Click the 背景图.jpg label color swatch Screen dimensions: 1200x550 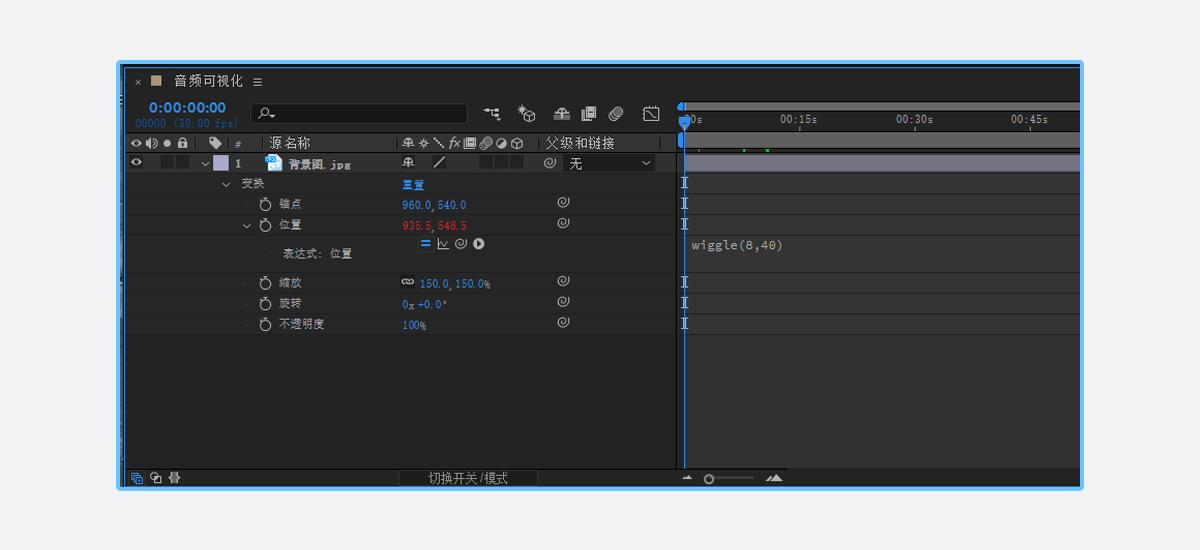tap(221, 163)
